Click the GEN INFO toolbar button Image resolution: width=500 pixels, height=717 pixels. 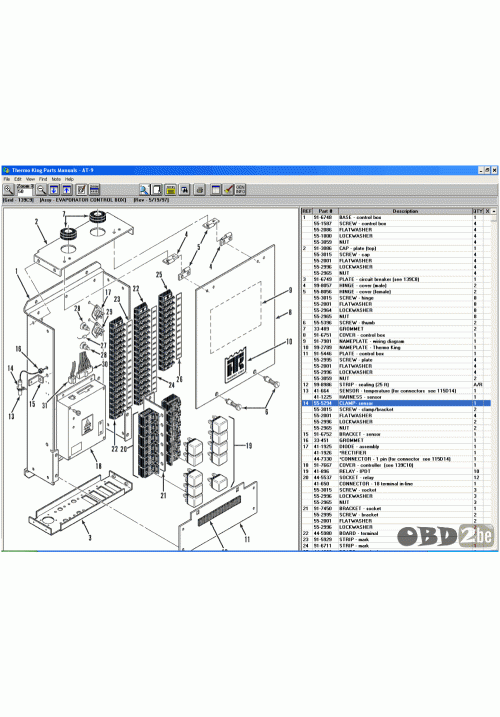tap(240, 189)
